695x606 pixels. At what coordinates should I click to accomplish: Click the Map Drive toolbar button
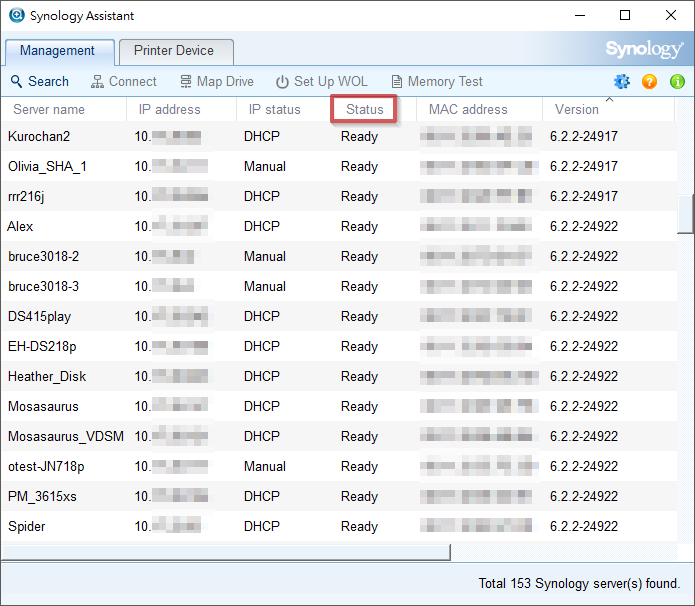[217, 82]
